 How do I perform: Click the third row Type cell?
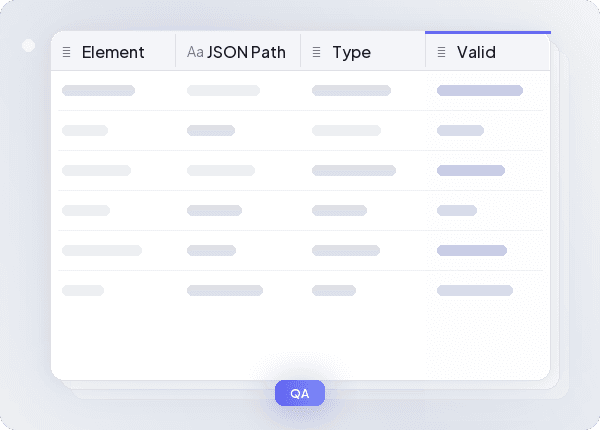pos(354,171)
